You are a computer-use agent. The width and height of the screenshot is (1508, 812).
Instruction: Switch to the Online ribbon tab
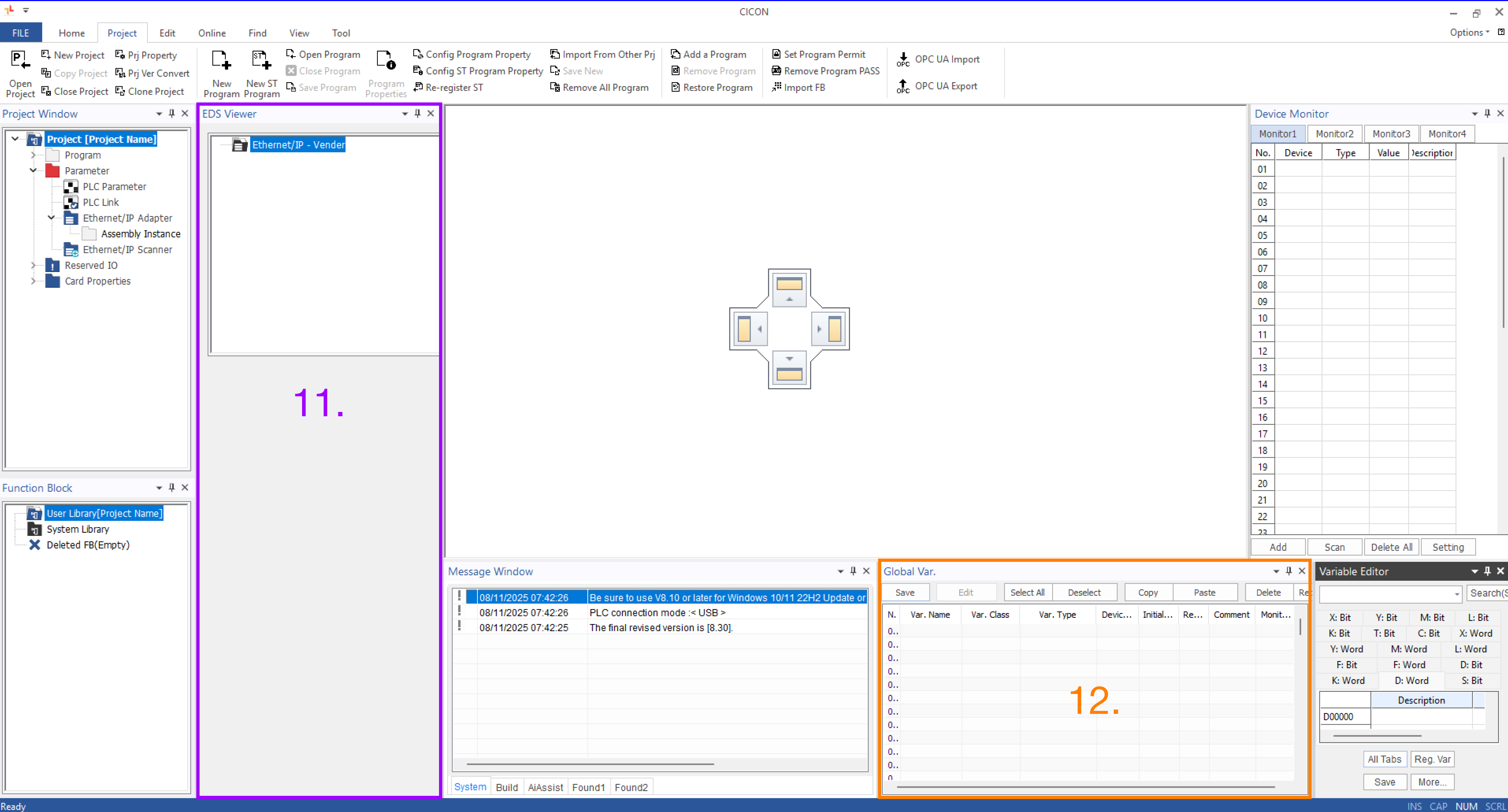211,33
